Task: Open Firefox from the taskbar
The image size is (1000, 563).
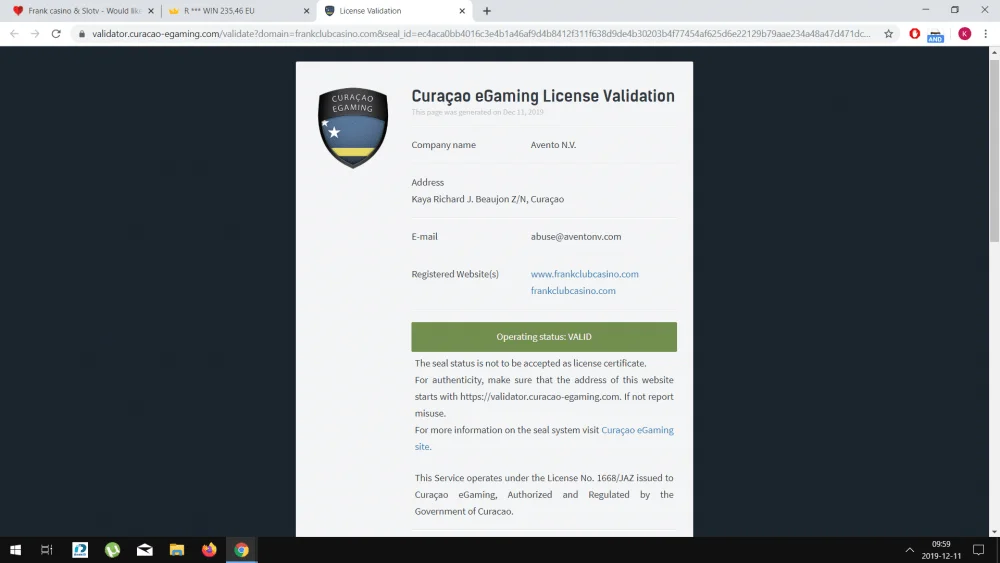Action: coord(209,550)
